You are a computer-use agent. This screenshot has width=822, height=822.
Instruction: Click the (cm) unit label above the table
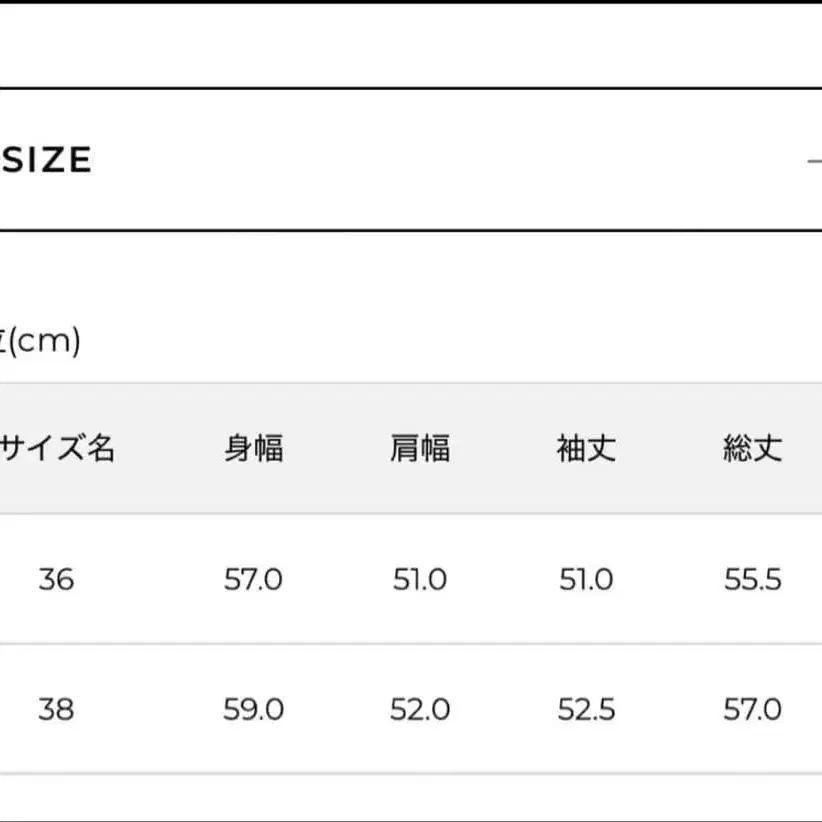(x=40, y=342)
